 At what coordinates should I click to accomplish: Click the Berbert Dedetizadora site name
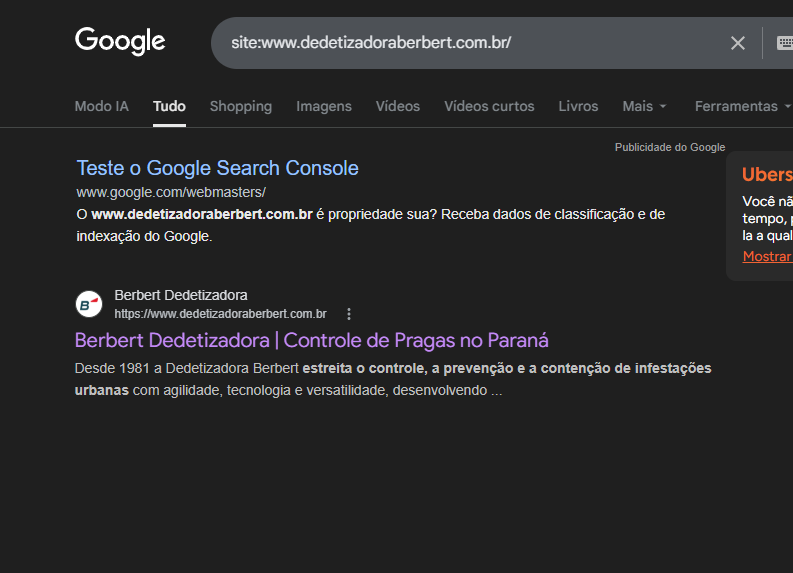tap(181, 295)
